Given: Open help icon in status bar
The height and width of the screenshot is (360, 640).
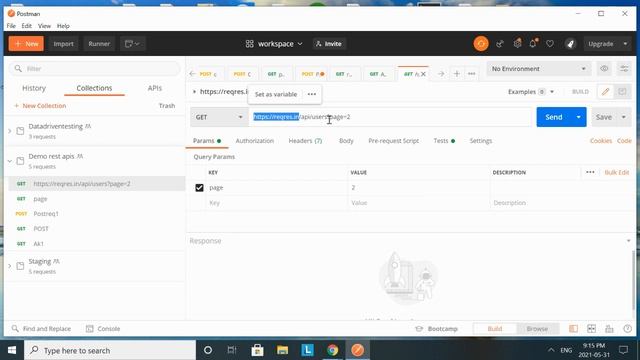Looking at the screenshot, I should (628, 329).
